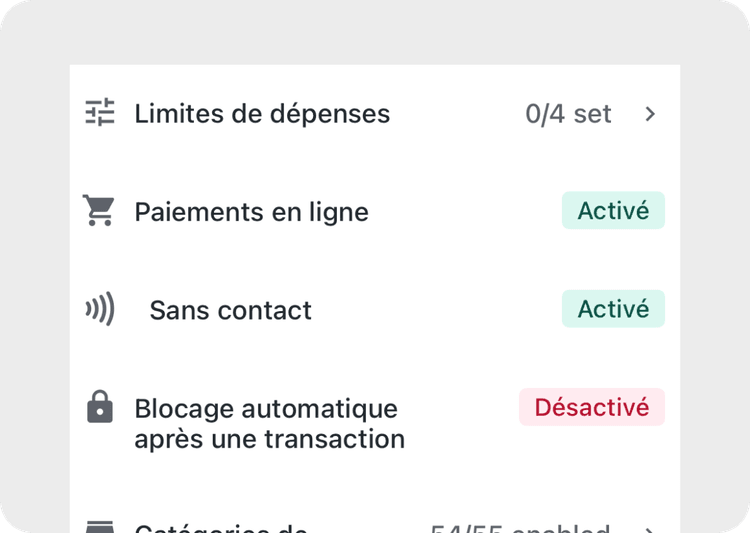Toggle the Activé badge for Paiements en ligne
The height and width of the screenshot is (533, 750).
point(613,211)
